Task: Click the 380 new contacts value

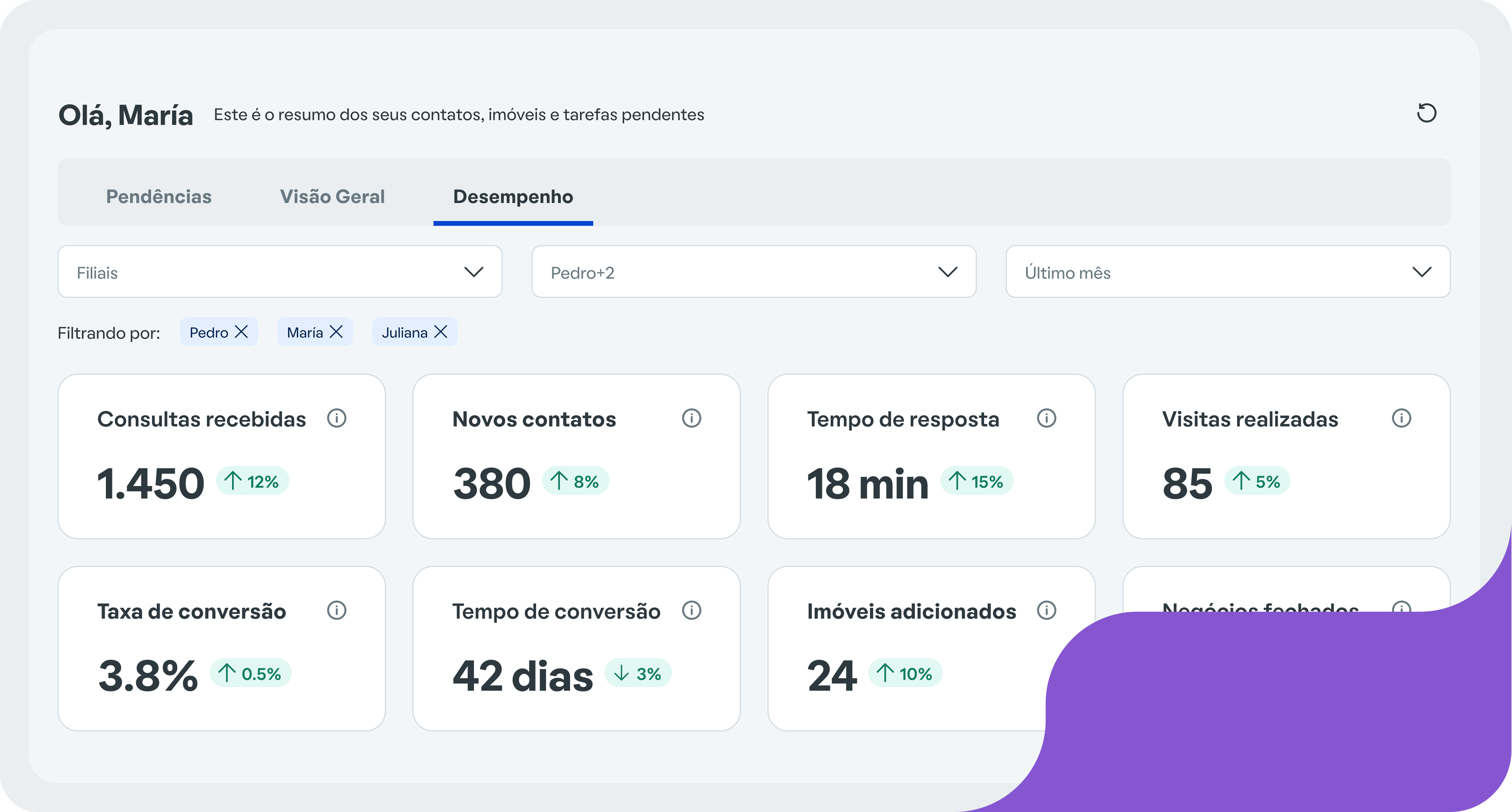Action: click(x=492, y=484)
